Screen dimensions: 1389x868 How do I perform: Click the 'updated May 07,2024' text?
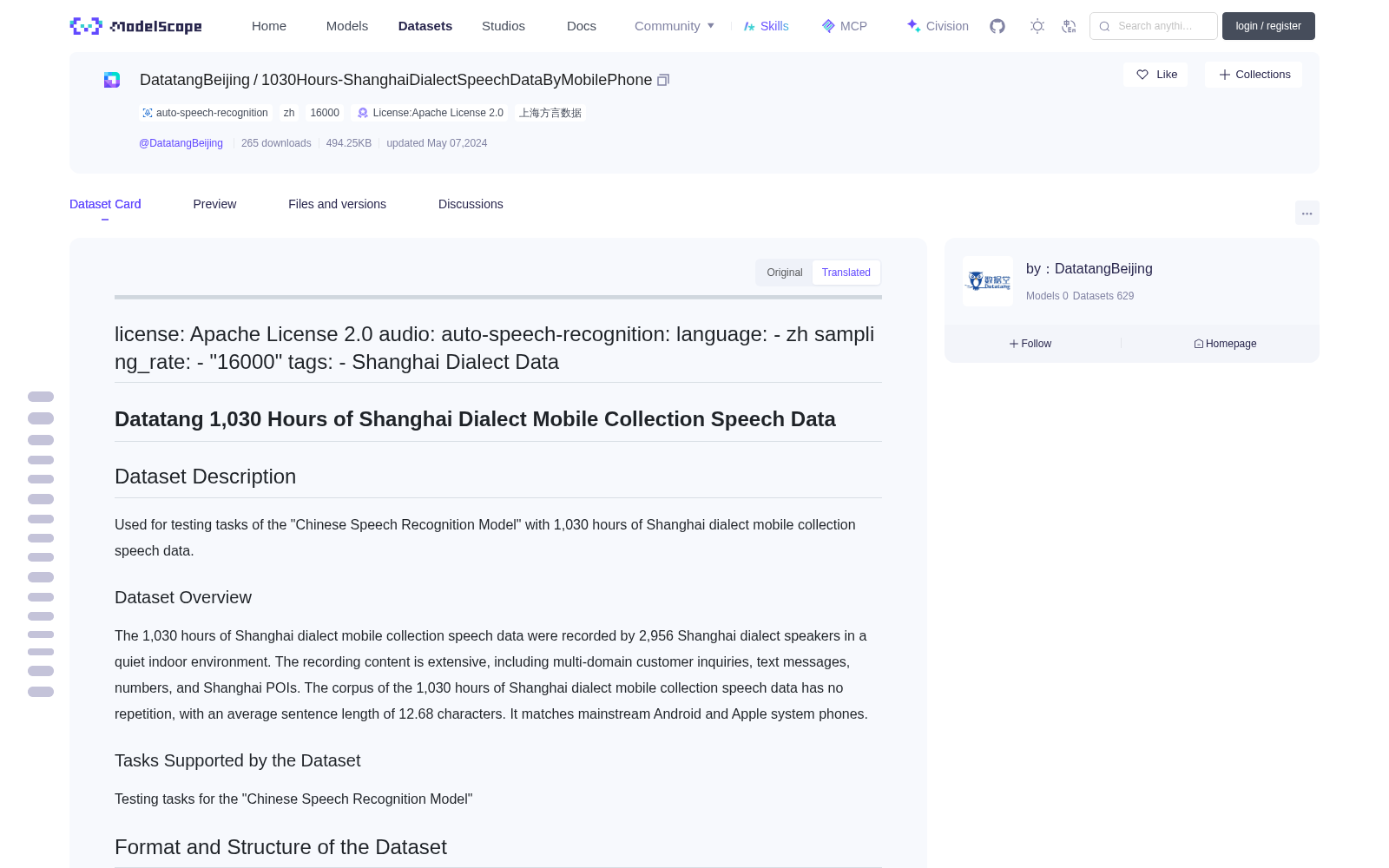pos(437,143)
